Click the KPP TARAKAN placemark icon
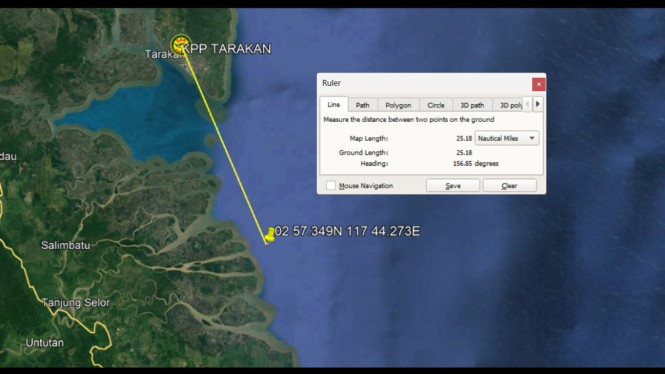Image resolution: width=665 pixels, height=374 pixels. [x=181, y=44]
